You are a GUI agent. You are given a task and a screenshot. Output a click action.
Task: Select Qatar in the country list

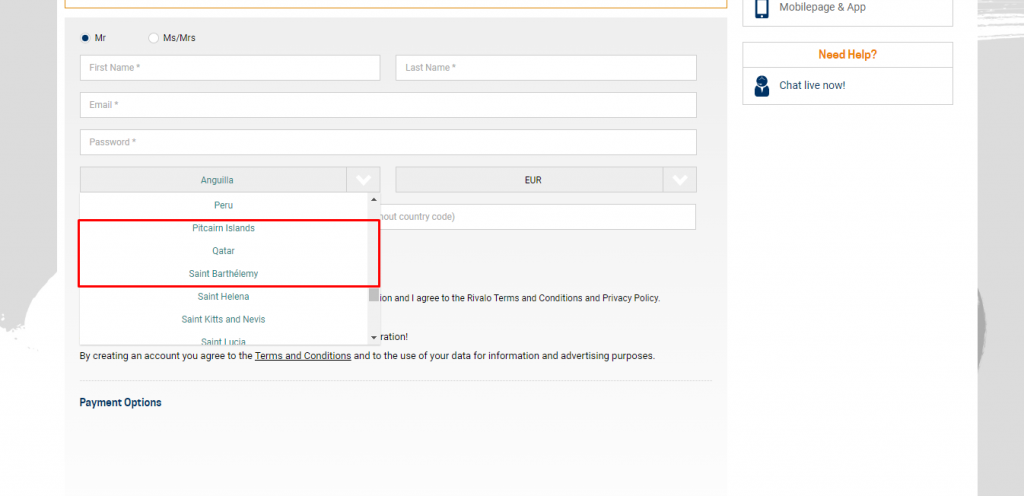click(x=223, y=251)
